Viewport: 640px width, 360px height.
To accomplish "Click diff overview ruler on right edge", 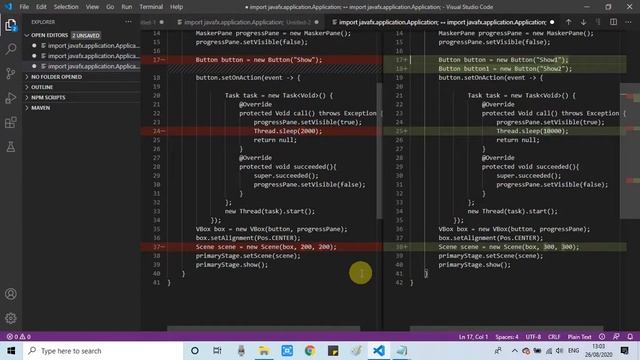I will pos(630,151).
